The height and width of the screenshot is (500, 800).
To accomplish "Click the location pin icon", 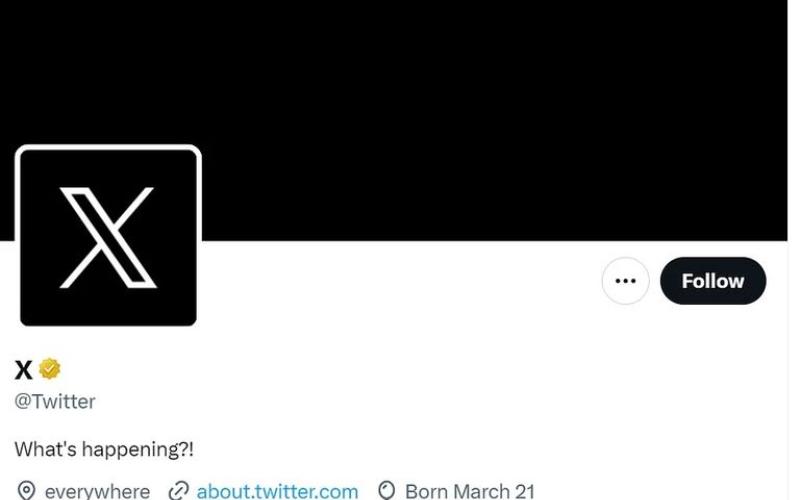I will (x=26, y=491).
